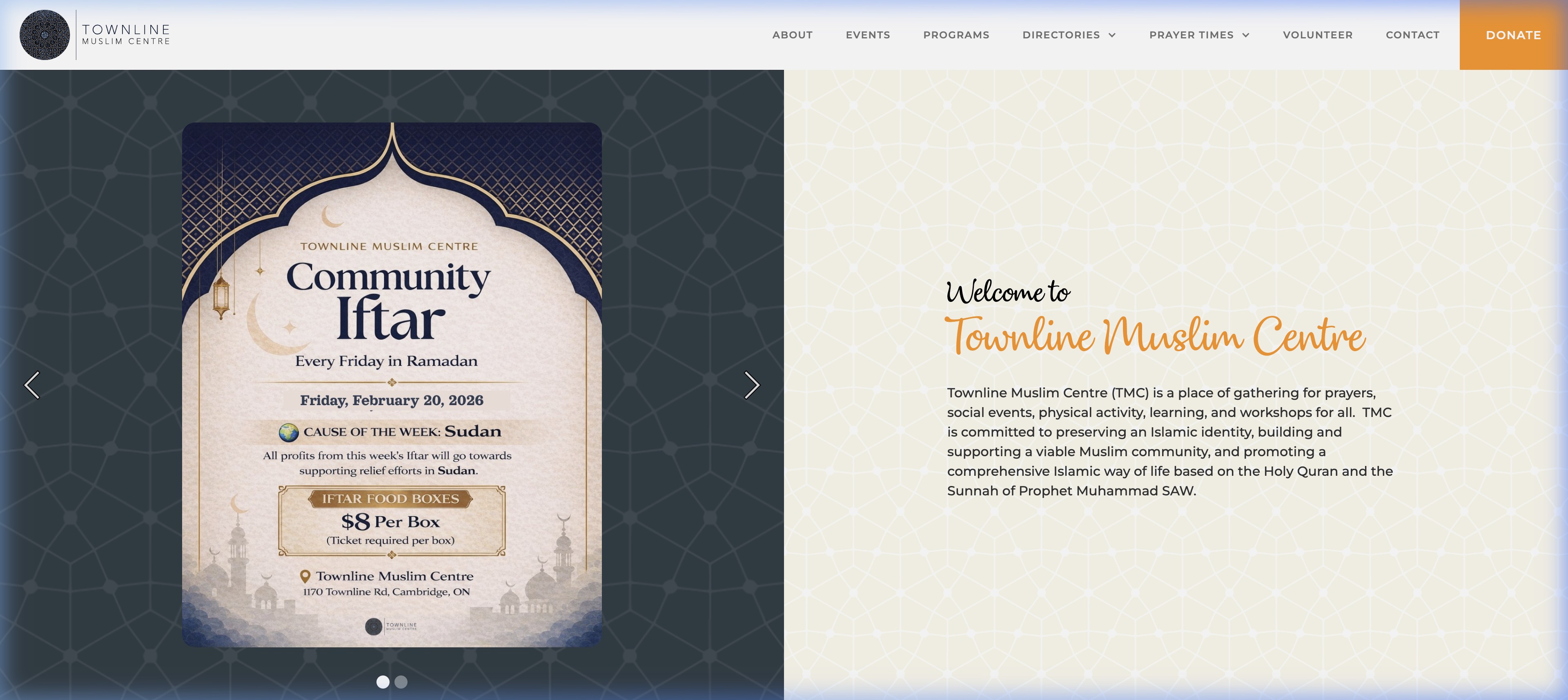Open the Contact page

(1412, 35)
